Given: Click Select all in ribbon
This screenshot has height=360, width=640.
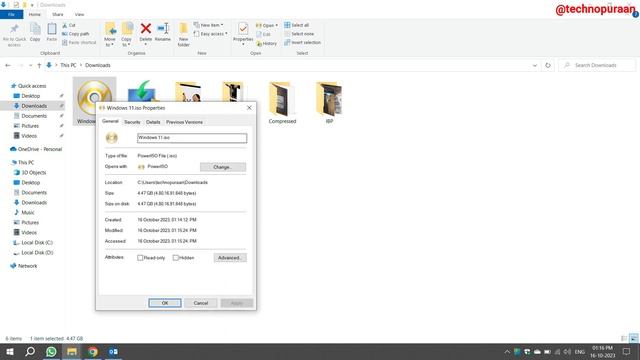Looking at the screenshot, I should click(297, 25).
